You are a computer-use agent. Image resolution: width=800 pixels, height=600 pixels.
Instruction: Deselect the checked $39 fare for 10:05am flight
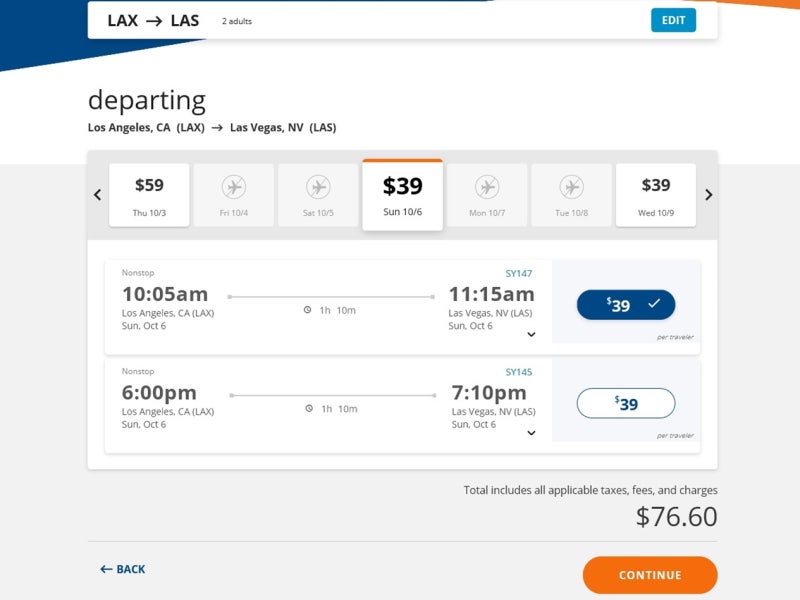(x=626, y=305)
